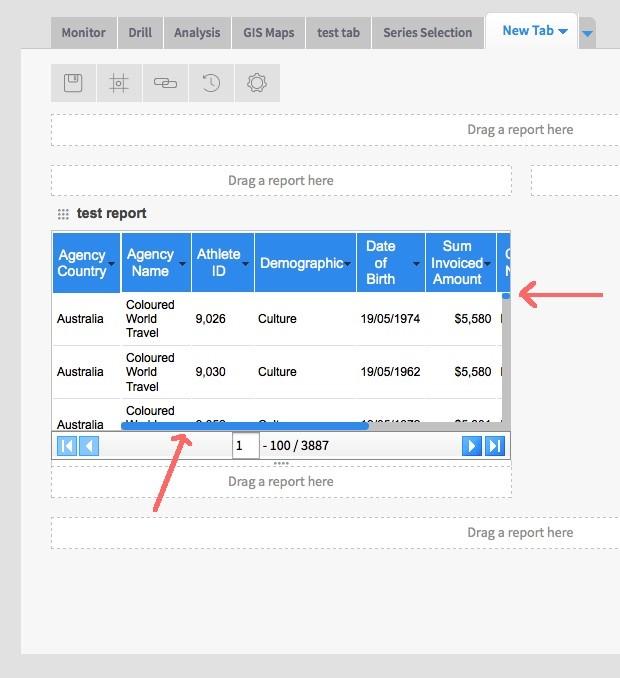Viewport: 620px width, 678px height.
Task: Click the vertical scrollbar of the report
Action: click(506, 361)
